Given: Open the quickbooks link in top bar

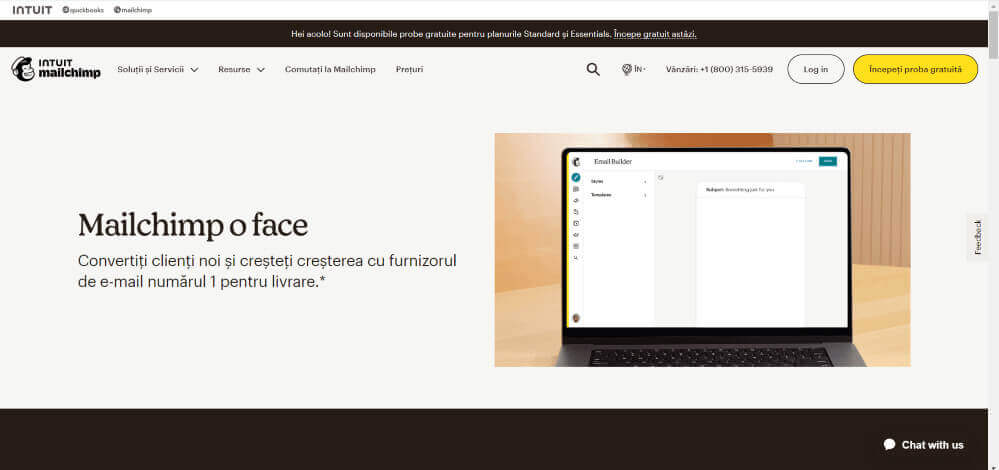Looking at the screenshot, I should 83,10.
